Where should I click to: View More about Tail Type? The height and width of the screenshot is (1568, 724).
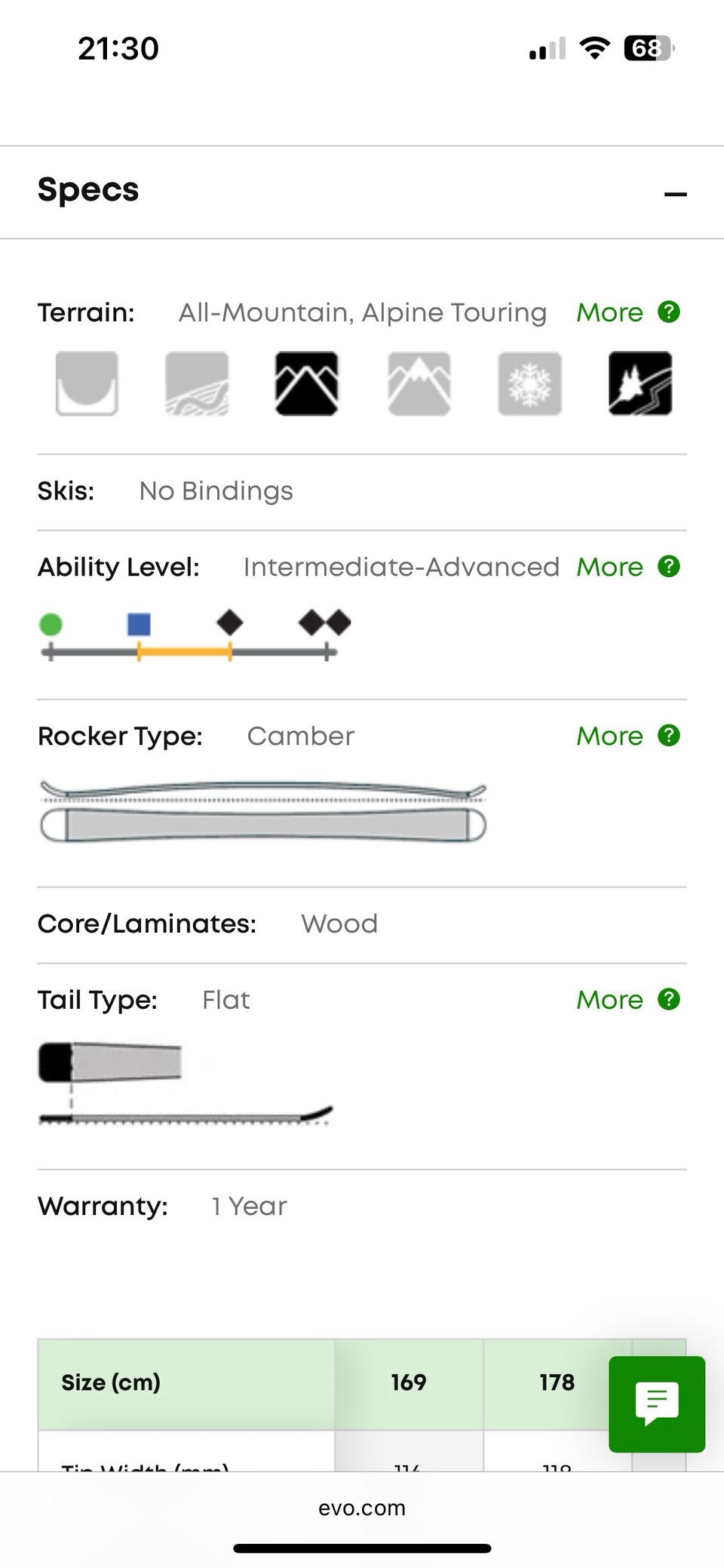pyautogui.click(x=609, y=1000)
